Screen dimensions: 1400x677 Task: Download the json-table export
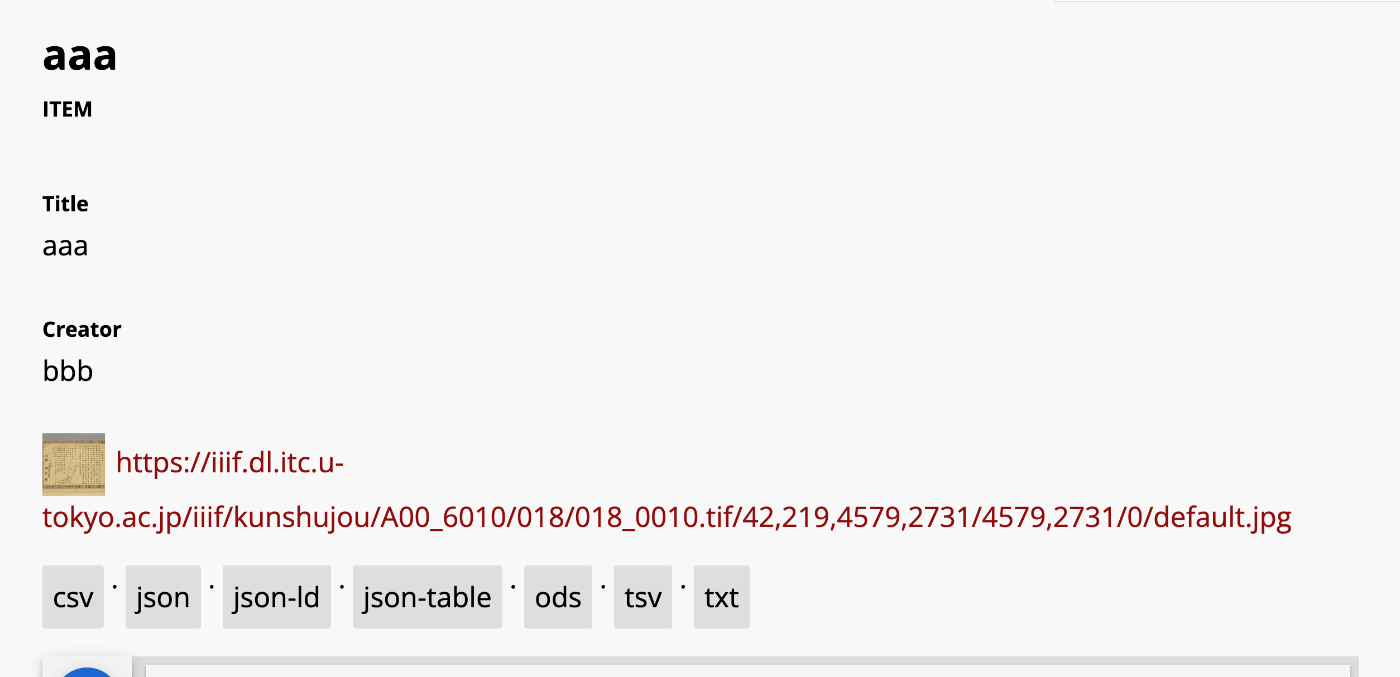pyautogui.click(x=427, y=596)
